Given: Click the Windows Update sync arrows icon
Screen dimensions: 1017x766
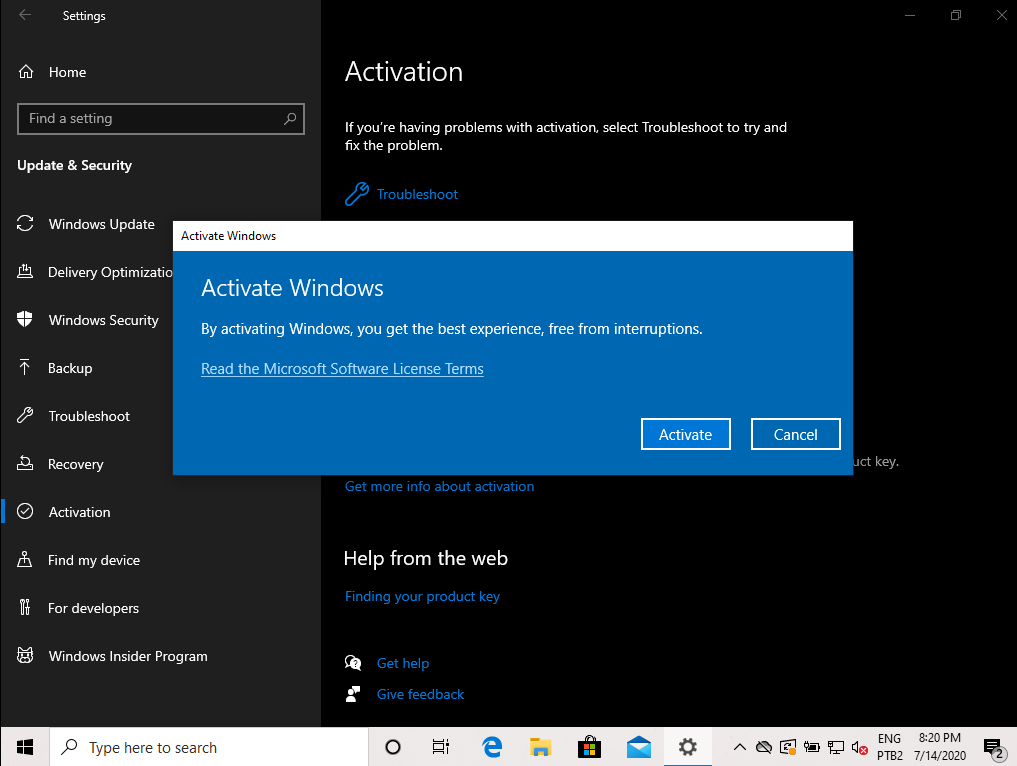Looking at the screenshot, I should click(25, 223).
